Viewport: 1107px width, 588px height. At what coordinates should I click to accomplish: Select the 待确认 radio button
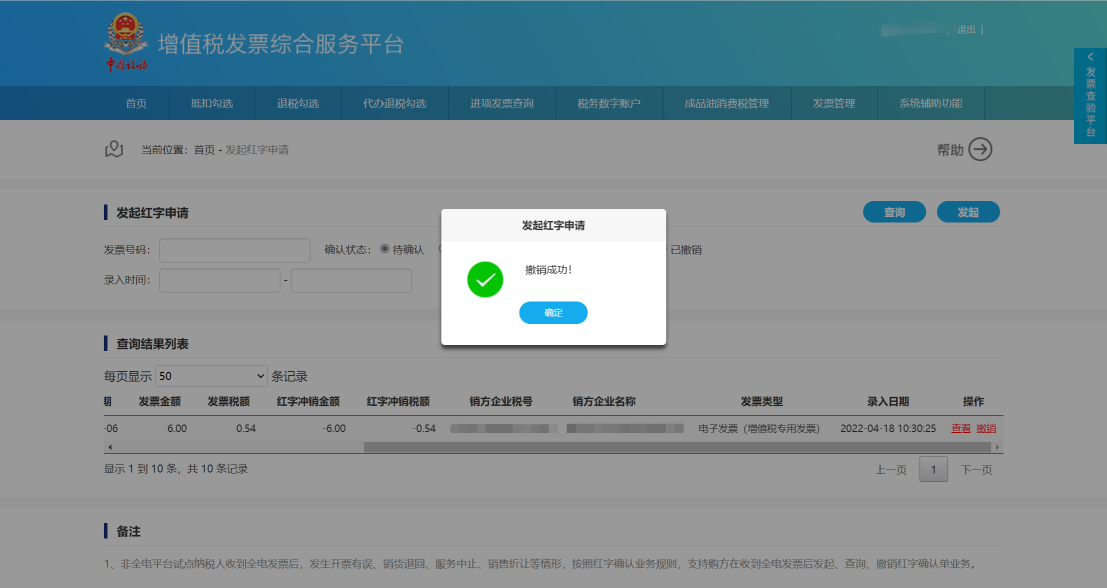point(385,249)
